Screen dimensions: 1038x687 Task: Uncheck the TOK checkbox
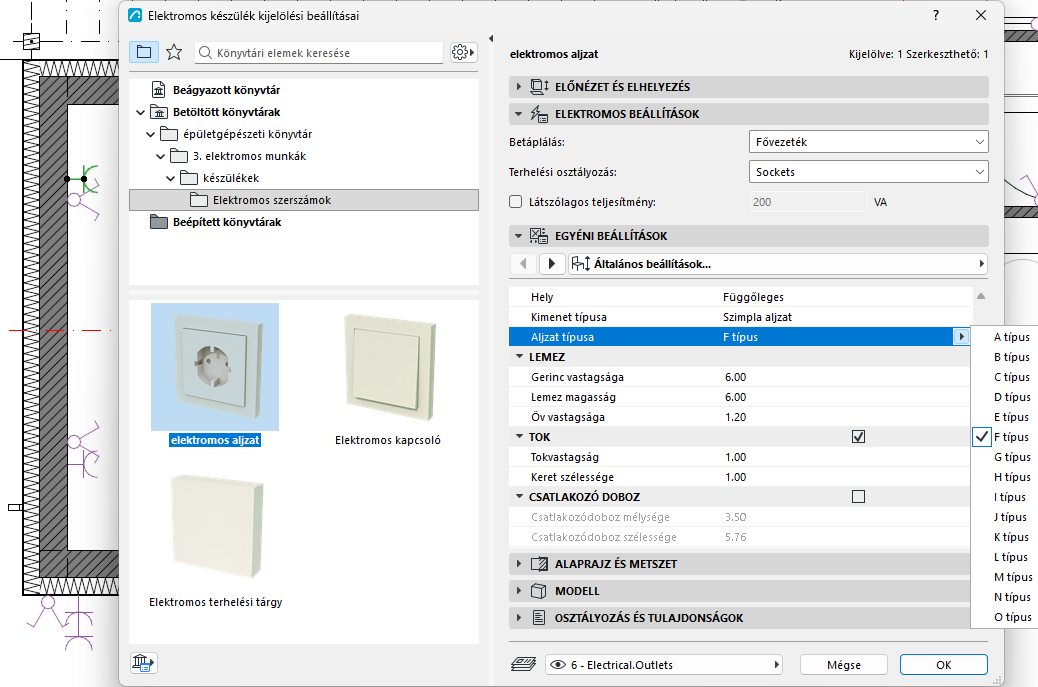coord(859,437)
